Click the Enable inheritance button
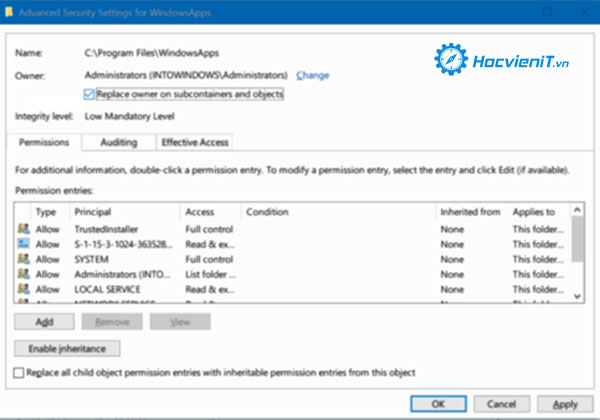This screenshot has width=600, height=420. click(x=67, y=348)
